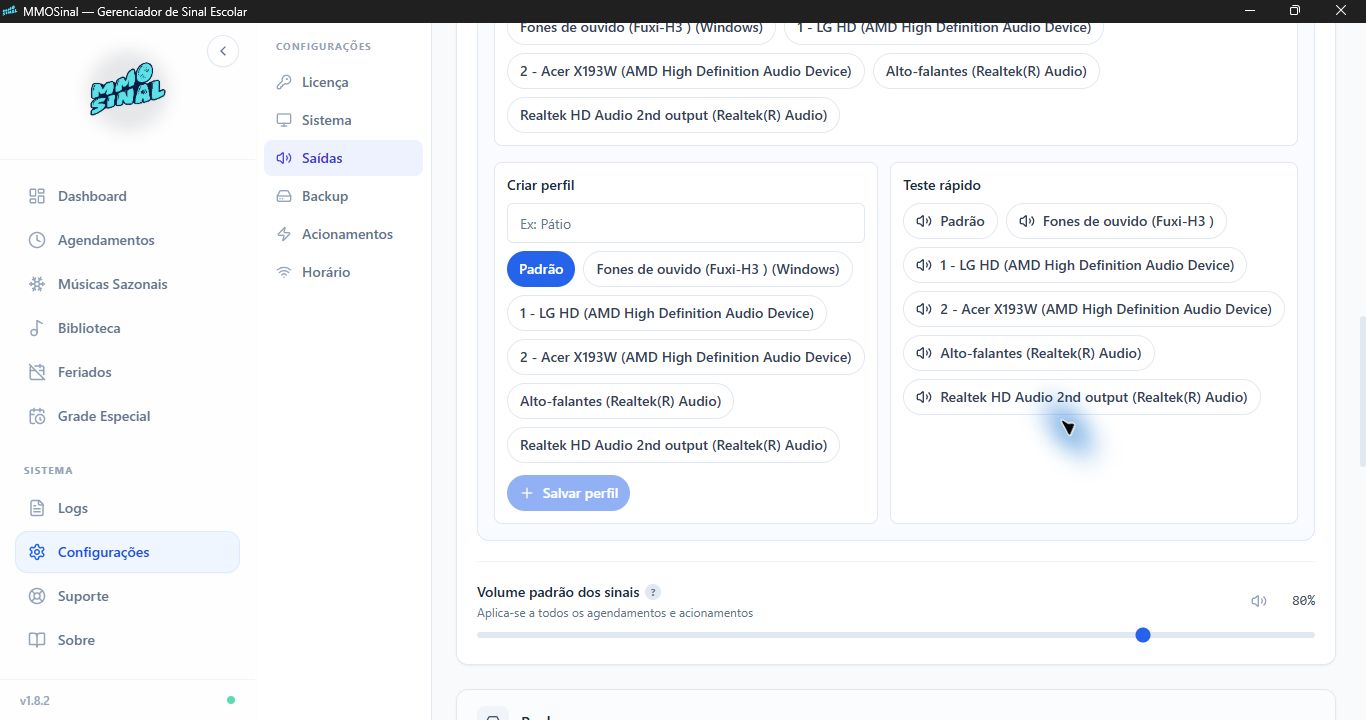Toggle 2 - Acer X193W chip above Criar perfil
The height and width of the screenshot is (720, 1366).
coord(686,71)
